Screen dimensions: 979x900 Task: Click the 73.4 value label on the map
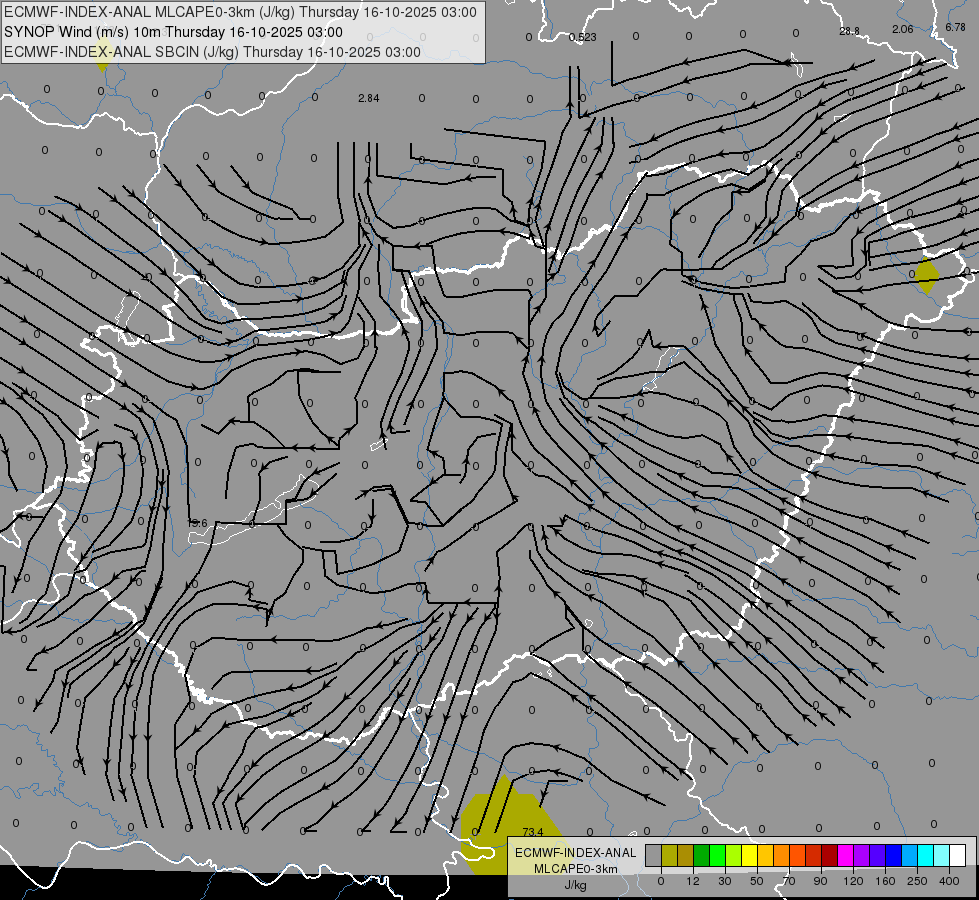pos(532,832)
